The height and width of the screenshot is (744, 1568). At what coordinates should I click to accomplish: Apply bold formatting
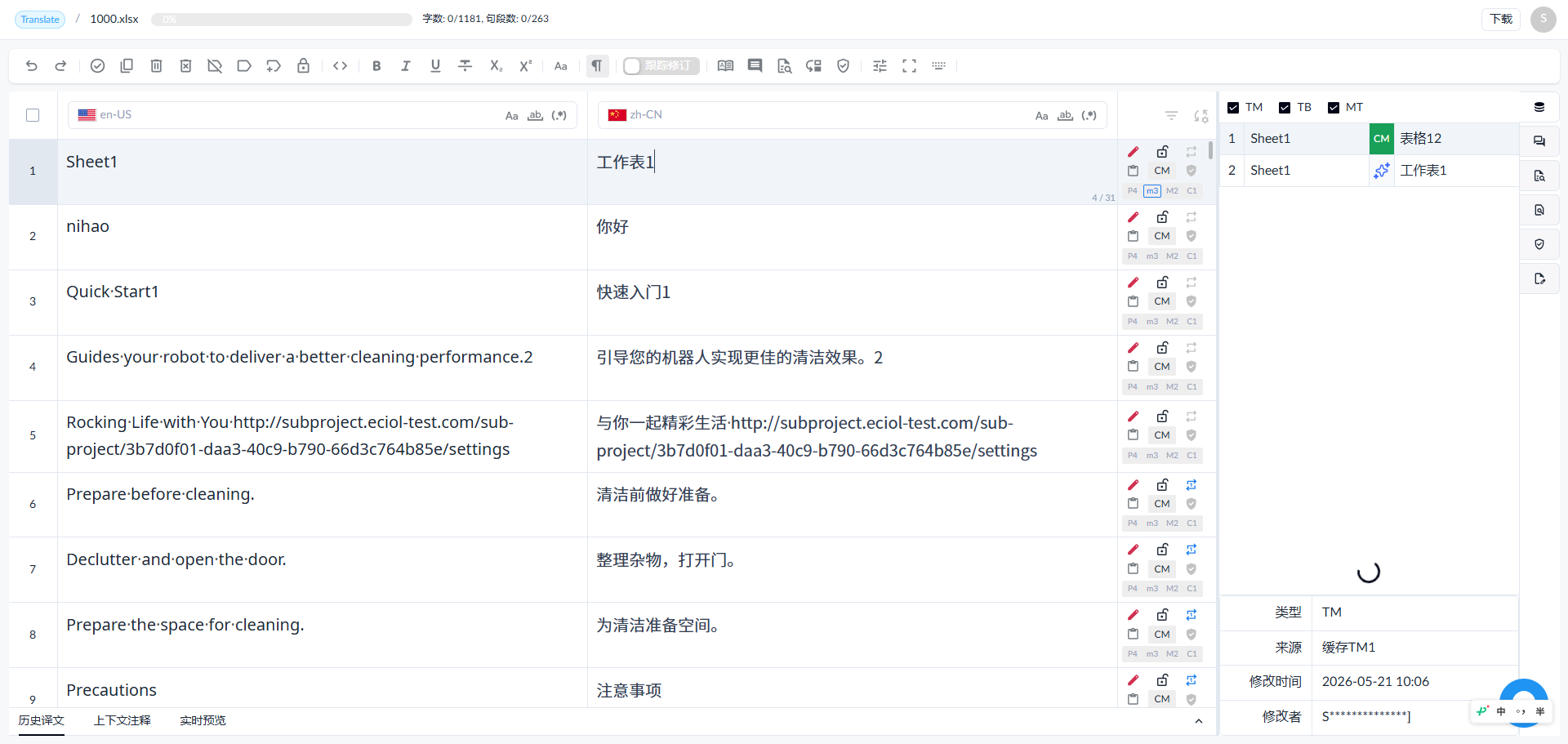[x=376, y=66]
